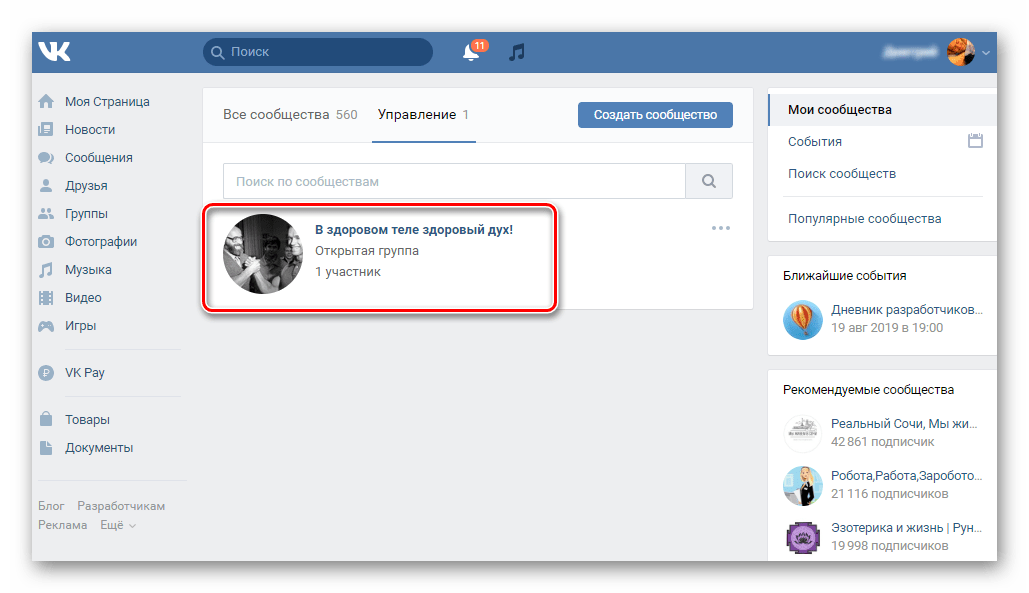This screenshot has height=593, width=1029.
Task: Expand the Ещё footer dropdown
Action: [118, 525]
